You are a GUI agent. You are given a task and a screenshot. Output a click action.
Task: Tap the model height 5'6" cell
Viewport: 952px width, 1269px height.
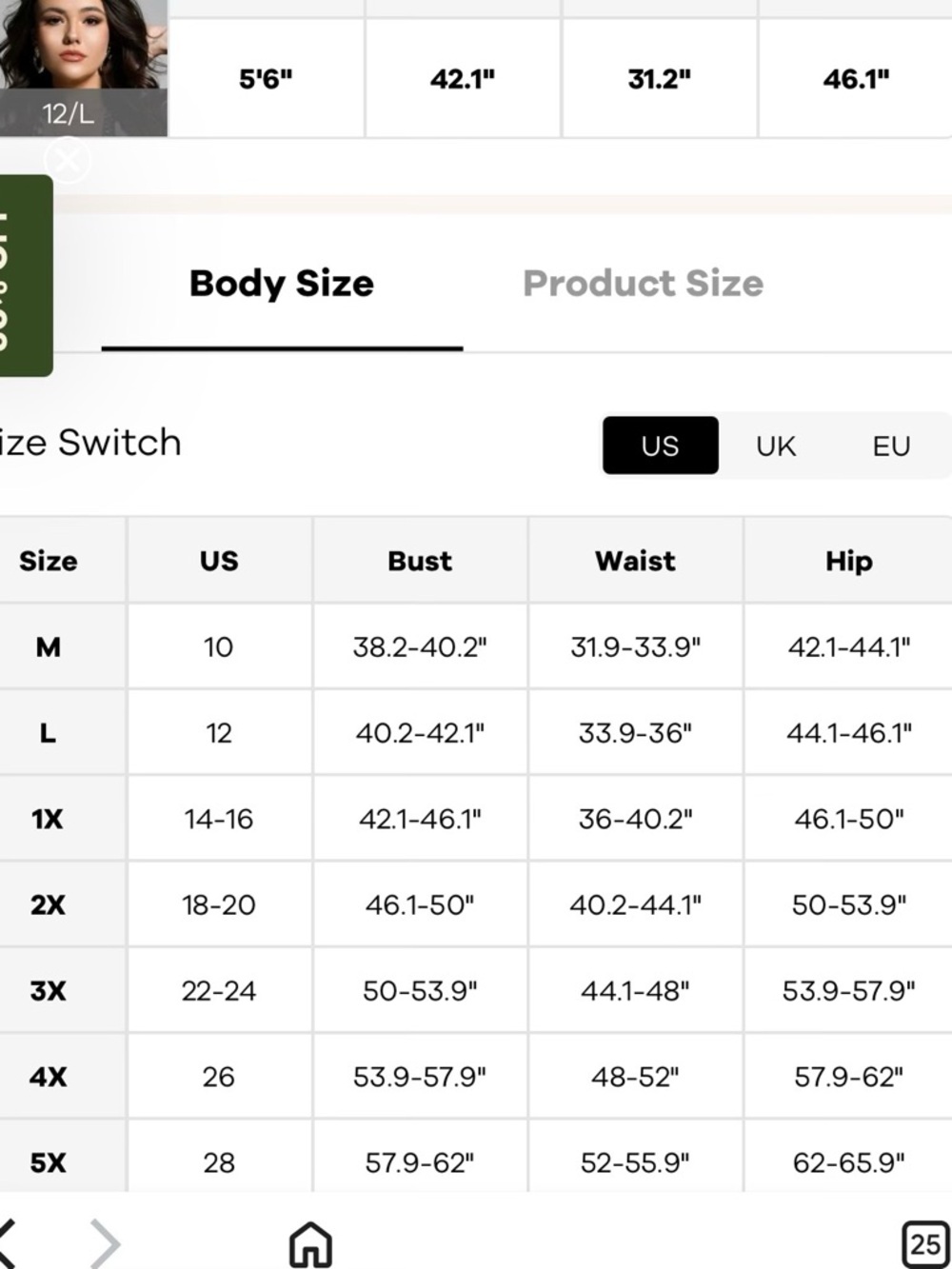[x=266, y=78]
